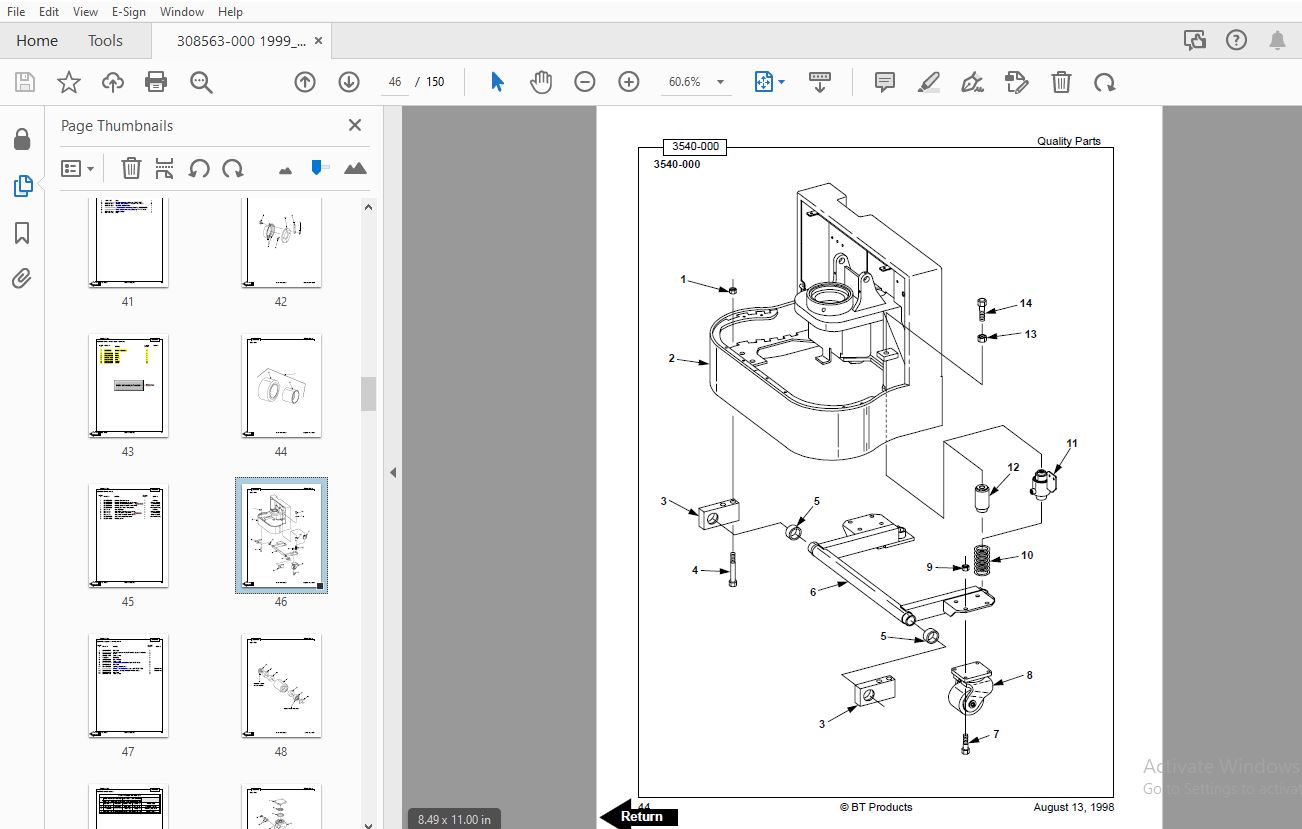Select the highlighter pen tool
The height and width of the screenshot is (829, 1302).
pos(929,82)
